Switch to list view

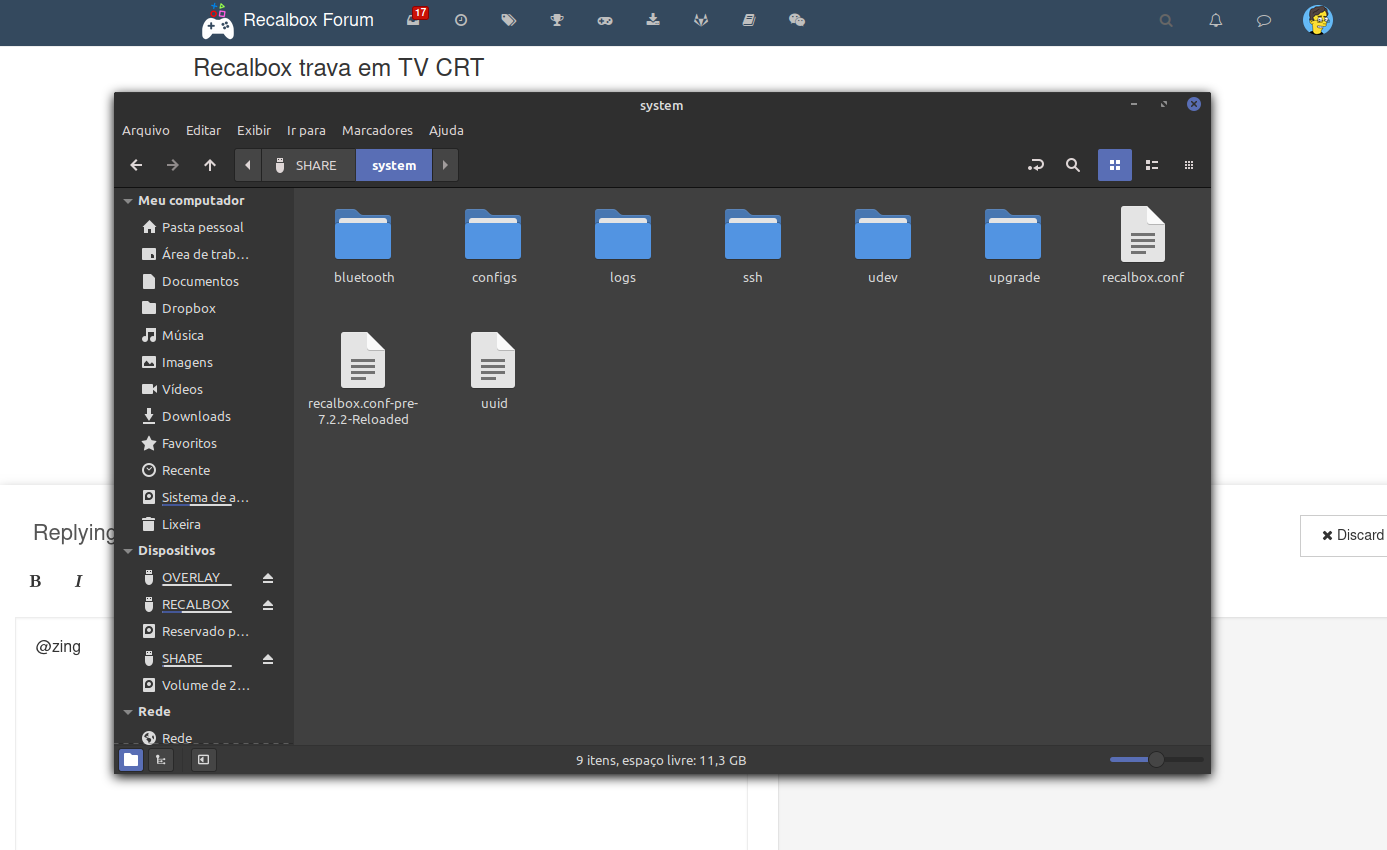click(x=1152, y=165)
